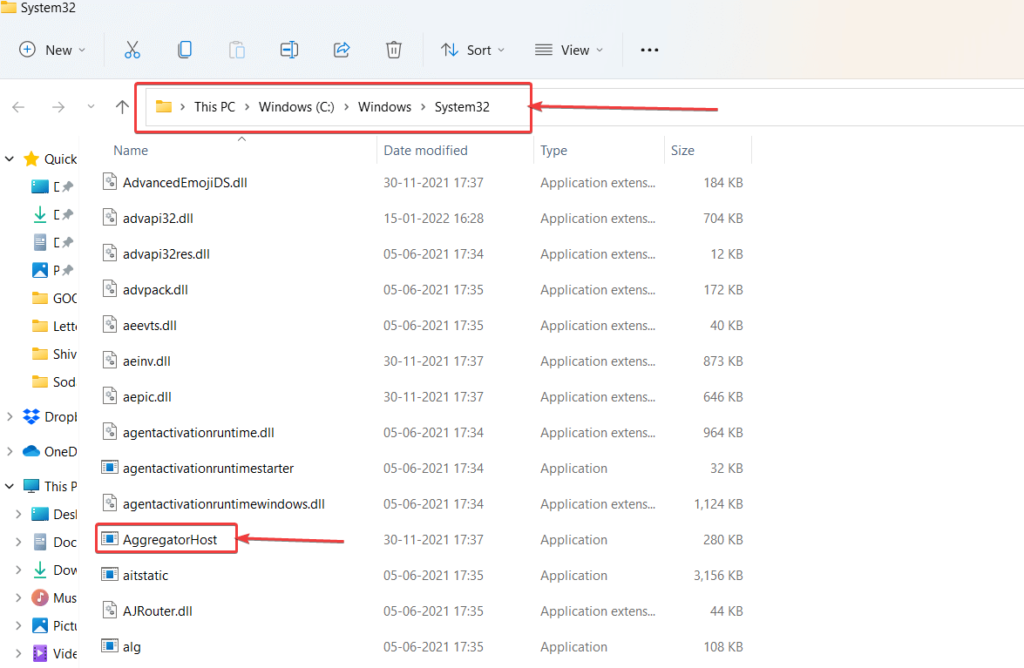Click the aitstatic application icon
Screen dimensions: 1024x668
pos(110,575)
